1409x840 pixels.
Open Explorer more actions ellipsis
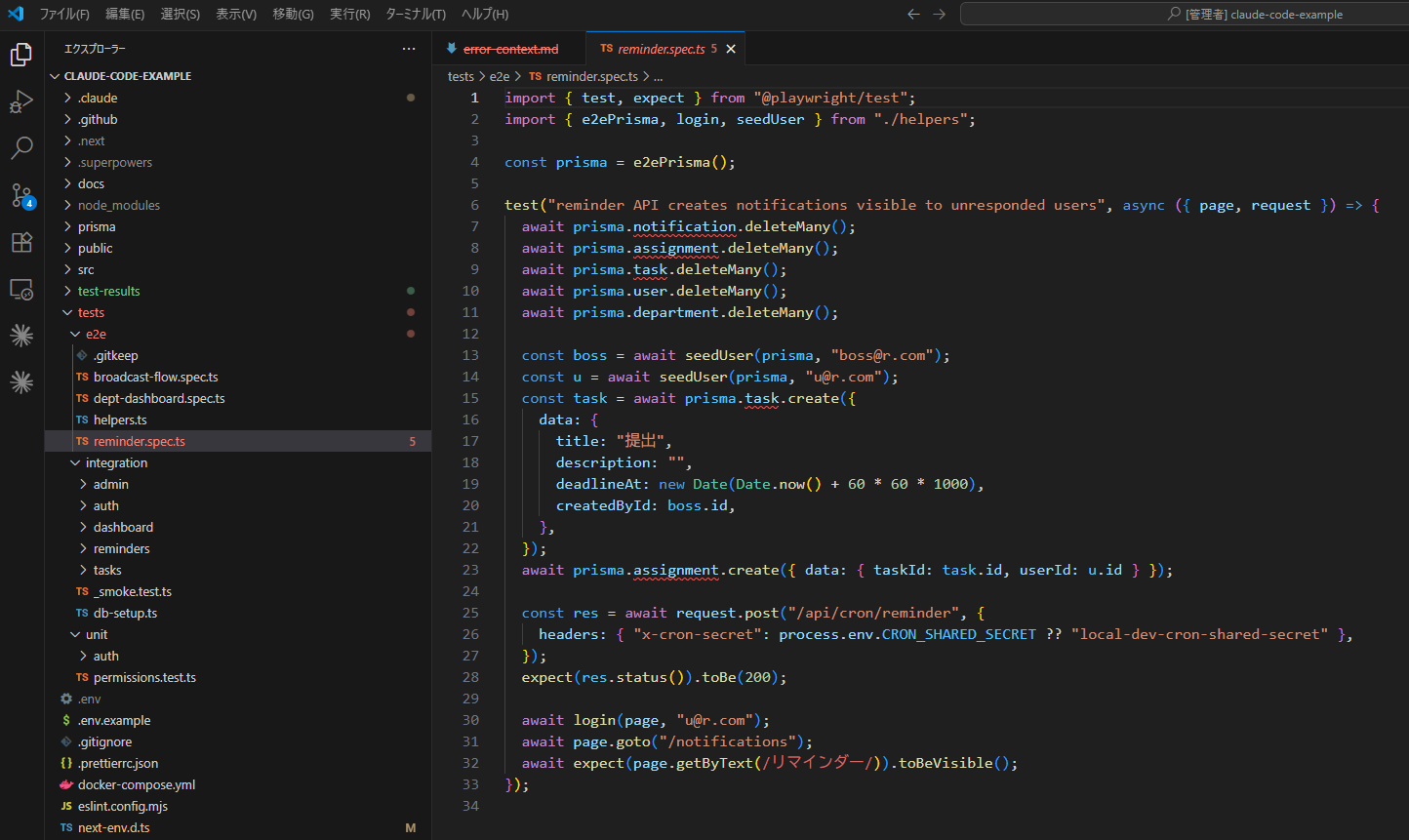(409, 49)
